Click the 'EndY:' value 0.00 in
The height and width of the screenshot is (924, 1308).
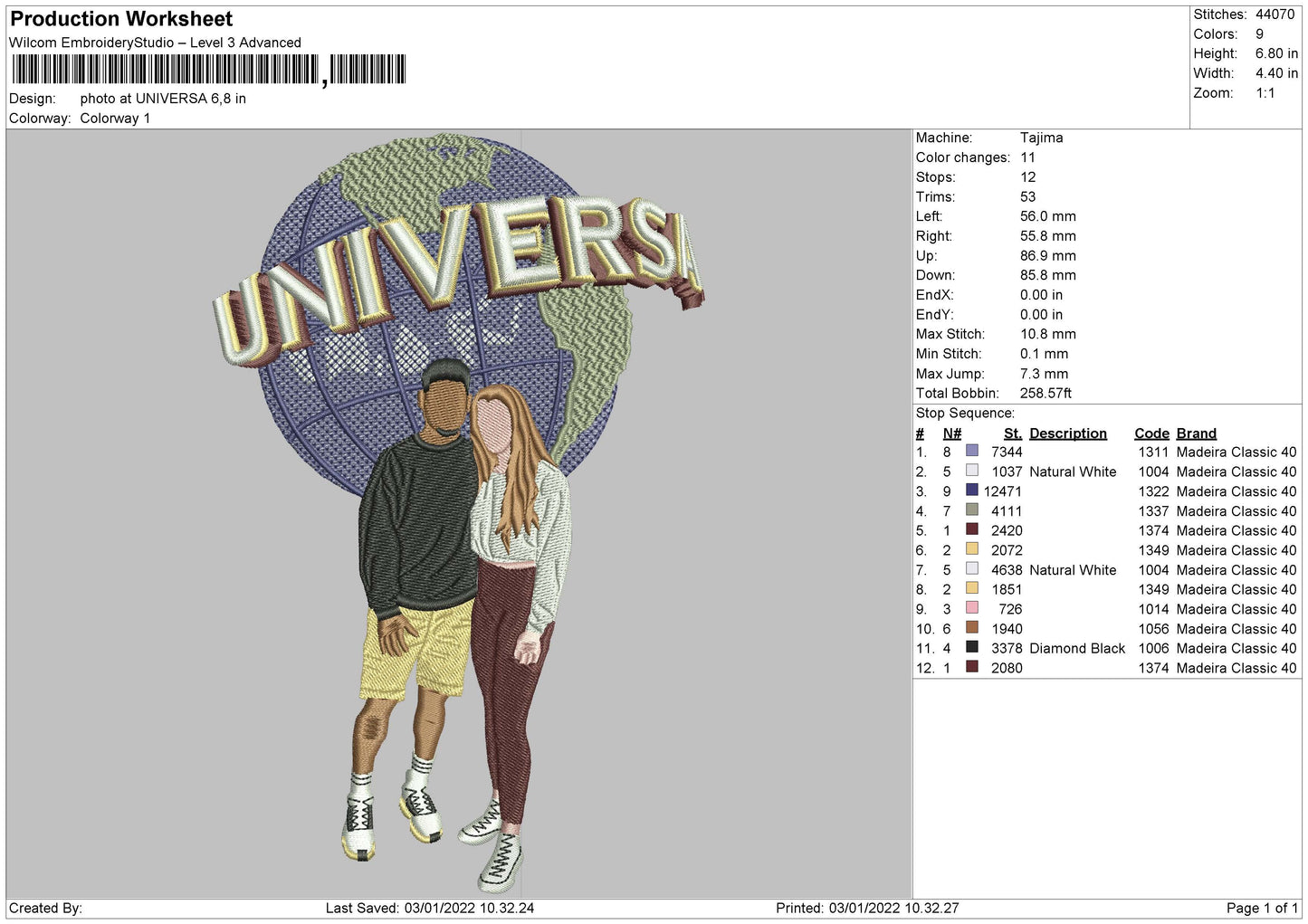pyautogui.click(x=1042, y=315)
